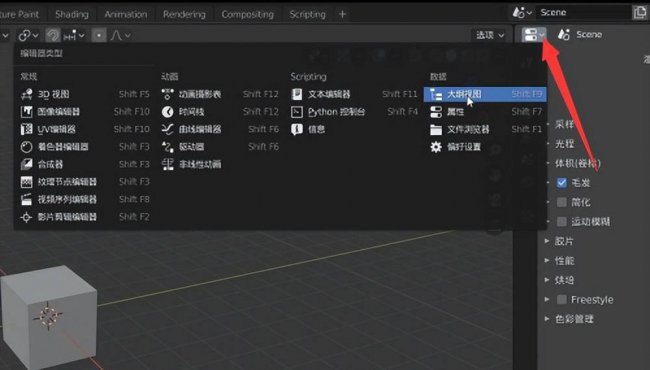This screenshot has height=370, width=650.
Task: Open the 动画摄影表 dope sheet
Action: point(220,94)
